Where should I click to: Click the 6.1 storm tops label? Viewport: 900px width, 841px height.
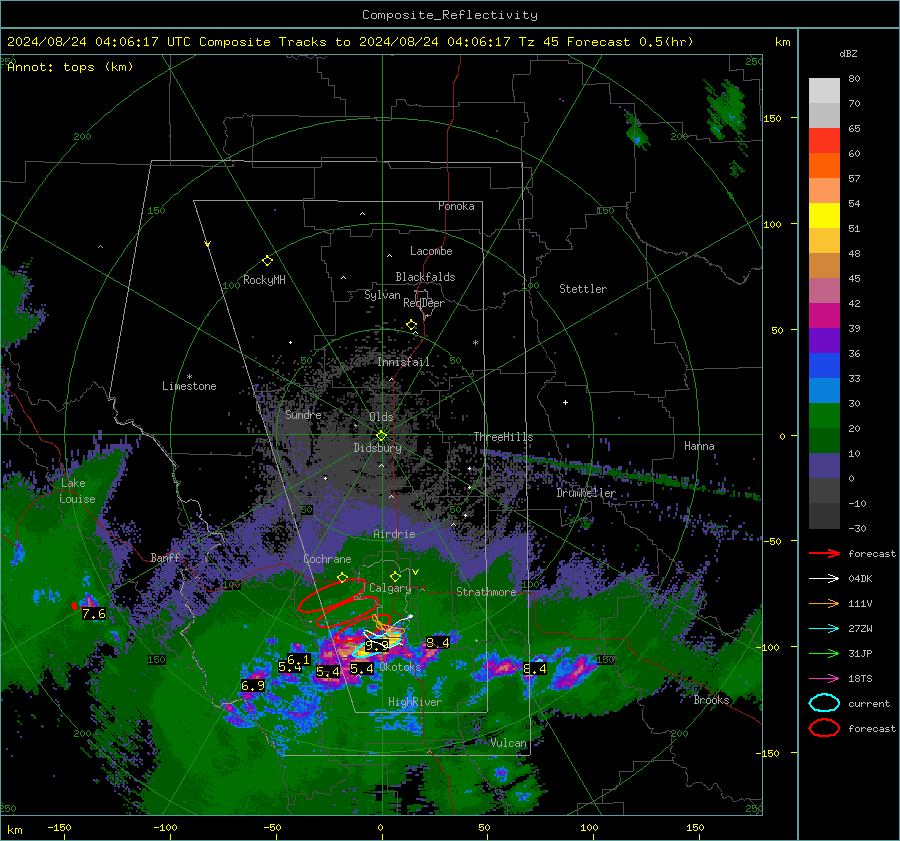pyautogui.click(x=298, y=660)
